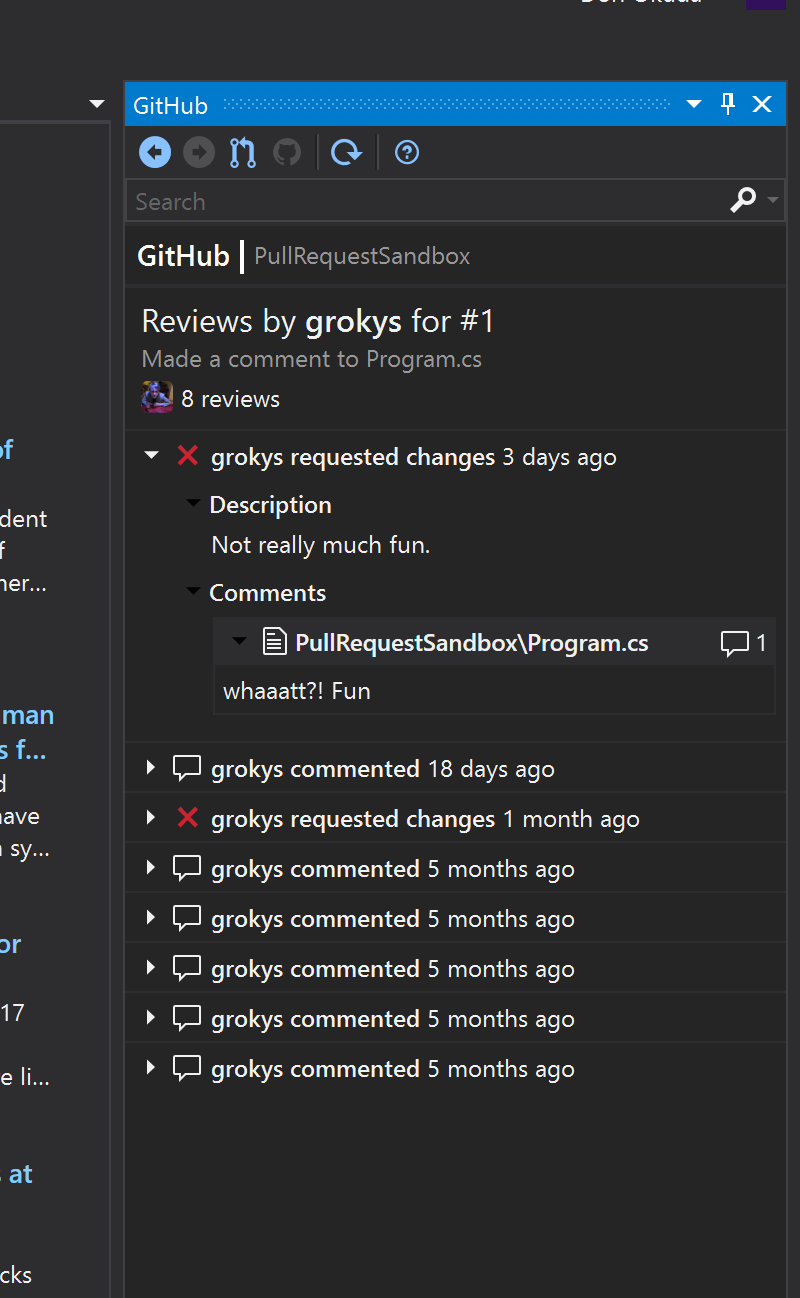Pin the GitHub pane with auto-hide icon
800x1298 pixels.
click(x=728, y=104)
